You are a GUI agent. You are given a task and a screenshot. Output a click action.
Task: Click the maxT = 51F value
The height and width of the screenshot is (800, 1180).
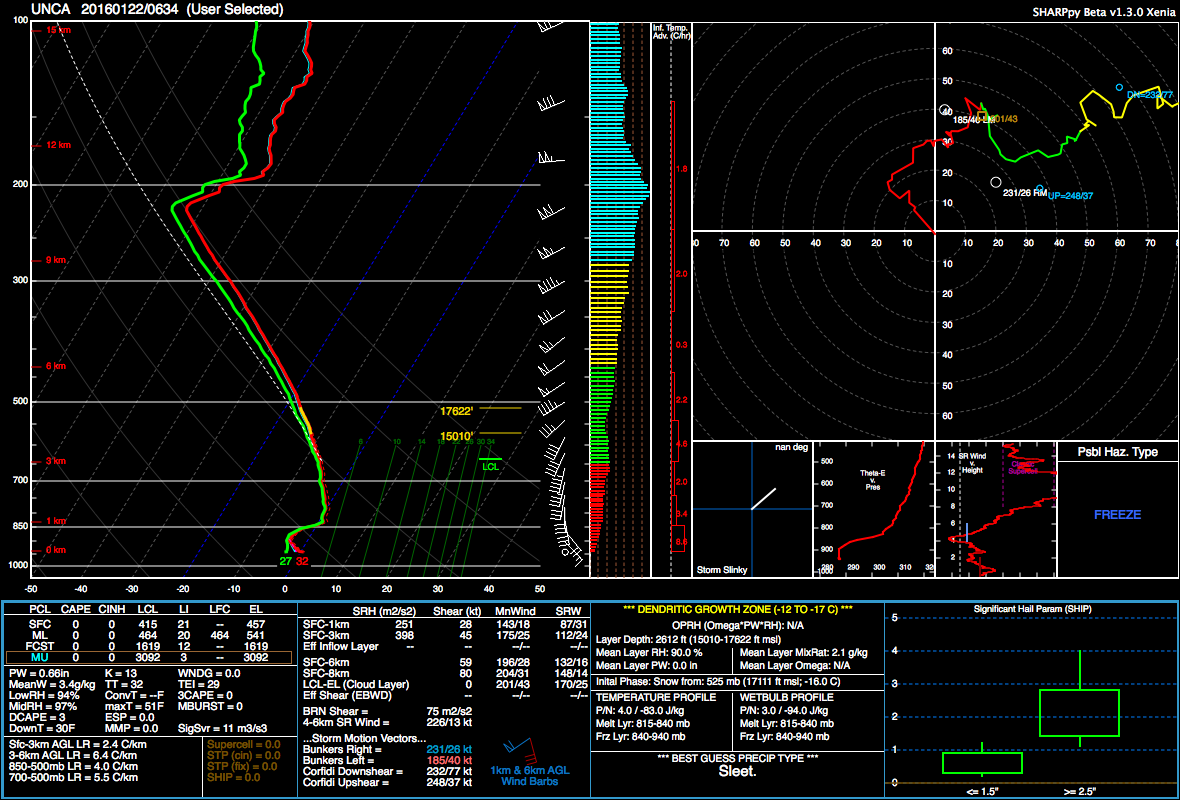[x=135, y=707]
